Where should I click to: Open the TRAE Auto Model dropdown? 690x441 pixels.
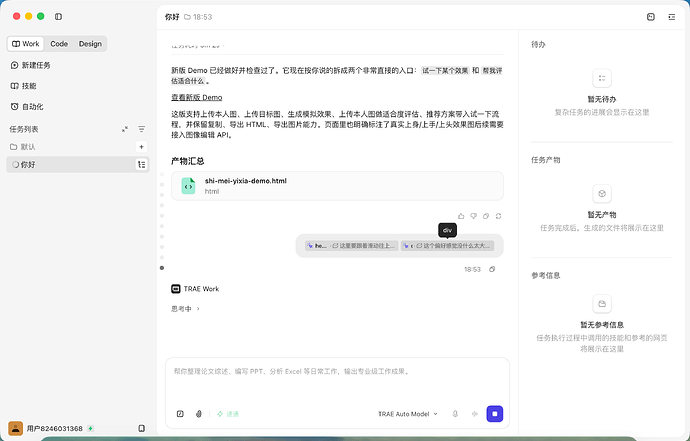[407, 414]
